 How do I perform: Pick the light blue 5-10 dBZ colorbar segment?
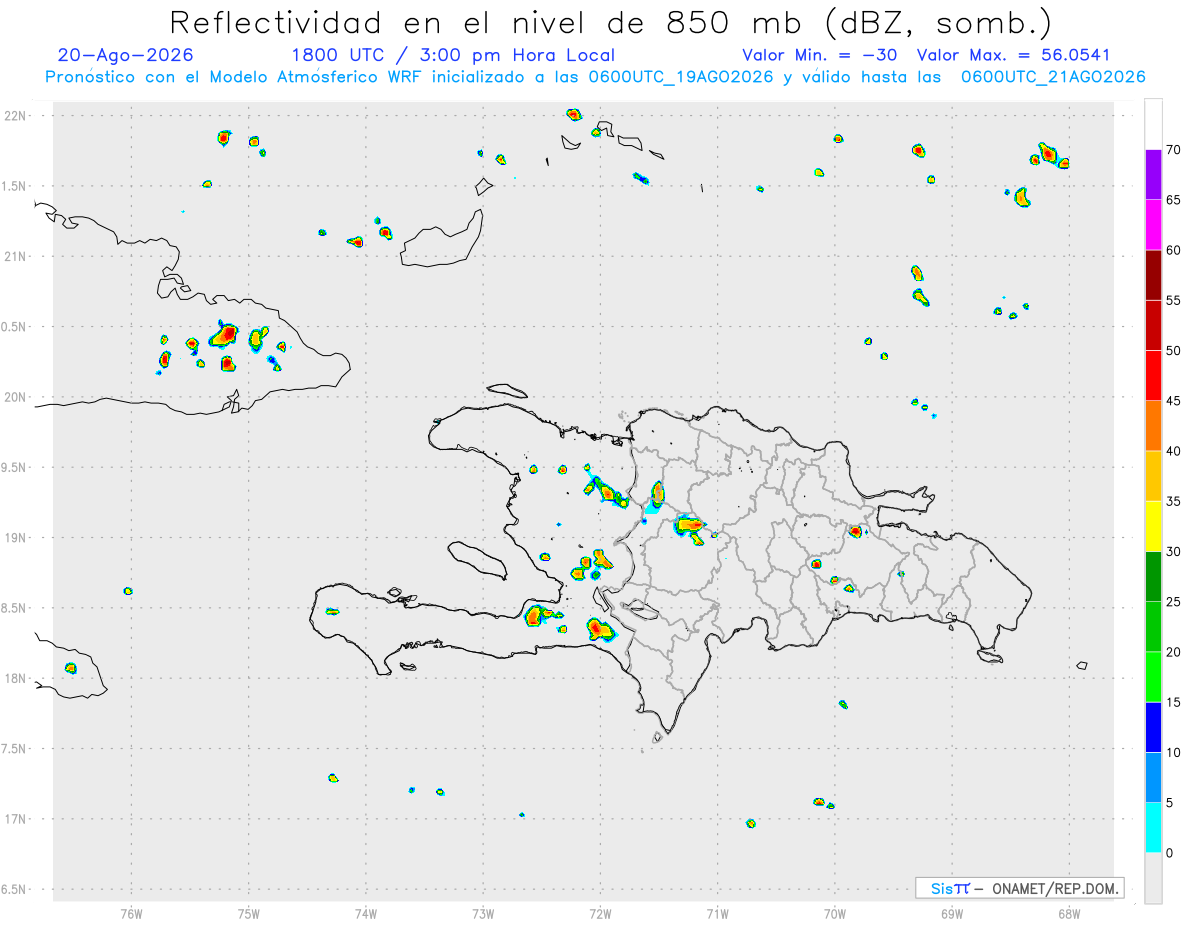(x=1153, y=777)
